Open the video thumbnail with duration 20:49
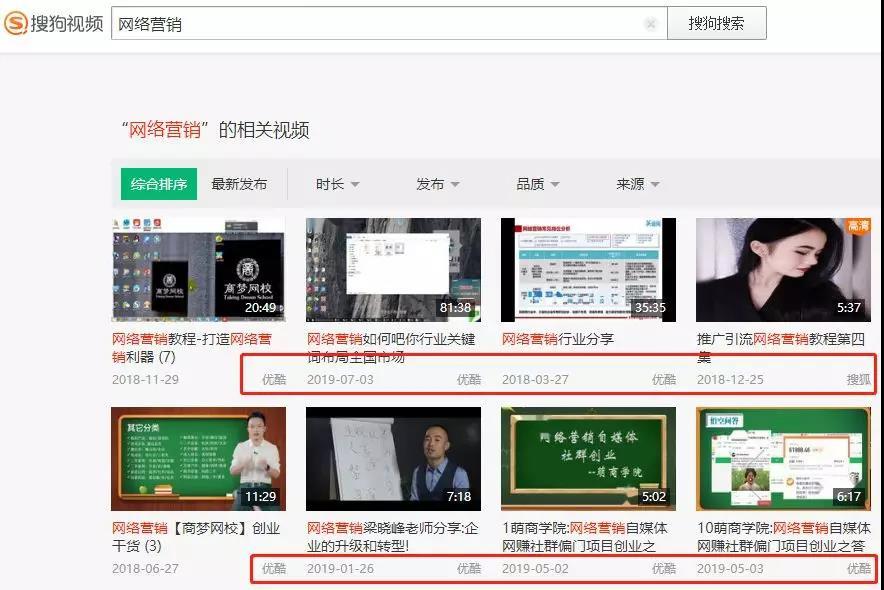884x590 pixels. [198, 270]
